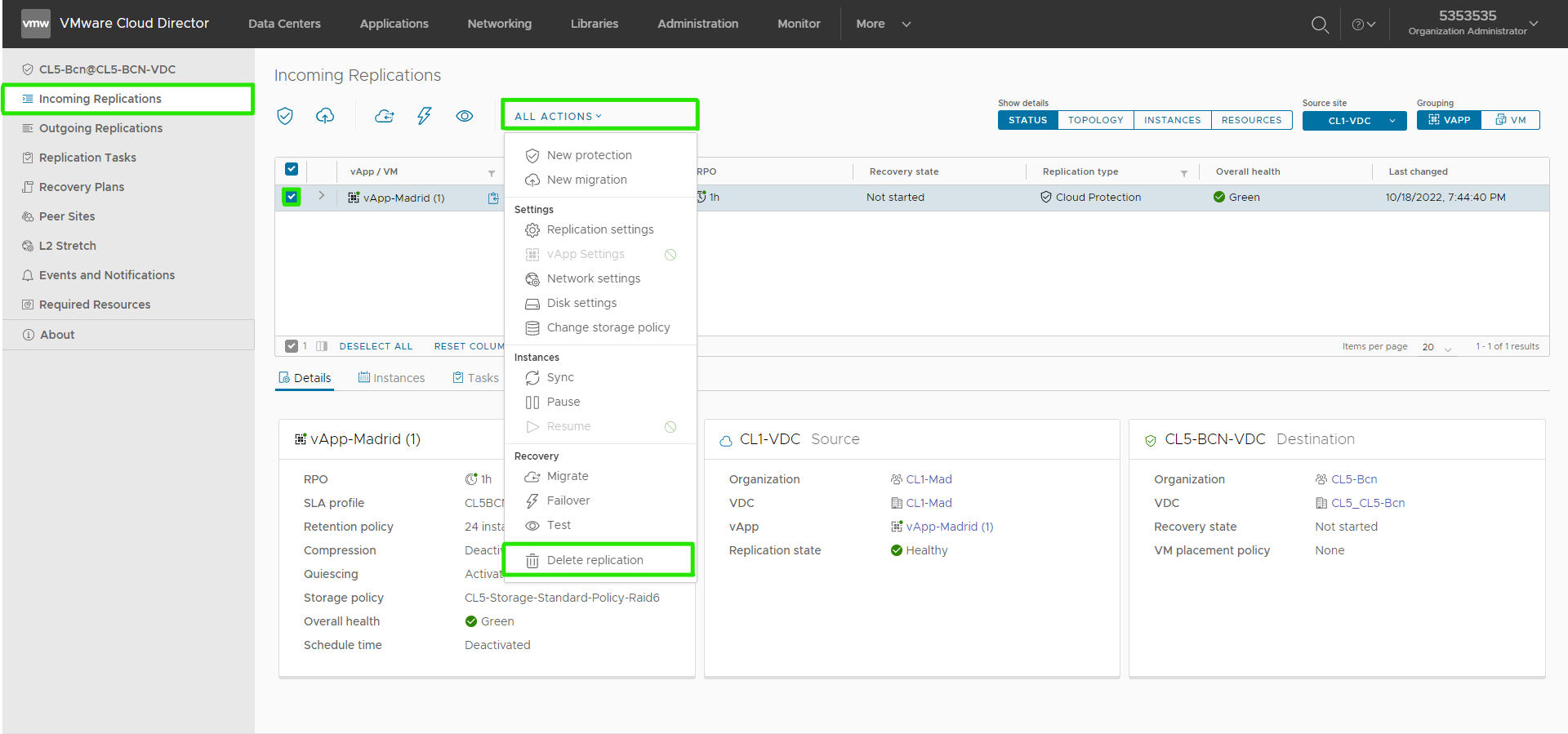Open the Details tab

tap(305, 378)
